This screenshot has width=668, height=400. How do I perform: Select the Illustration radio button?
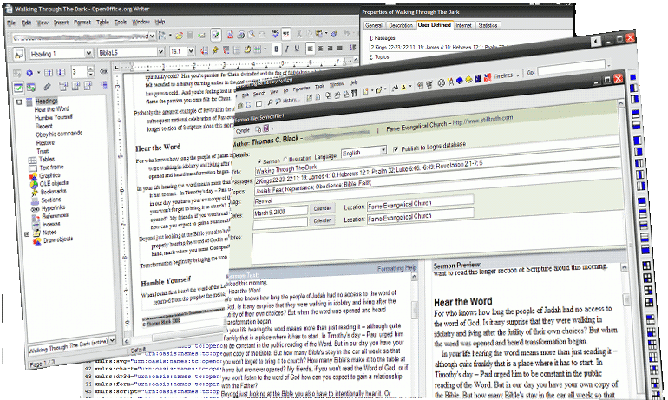[x=286, y=159]
